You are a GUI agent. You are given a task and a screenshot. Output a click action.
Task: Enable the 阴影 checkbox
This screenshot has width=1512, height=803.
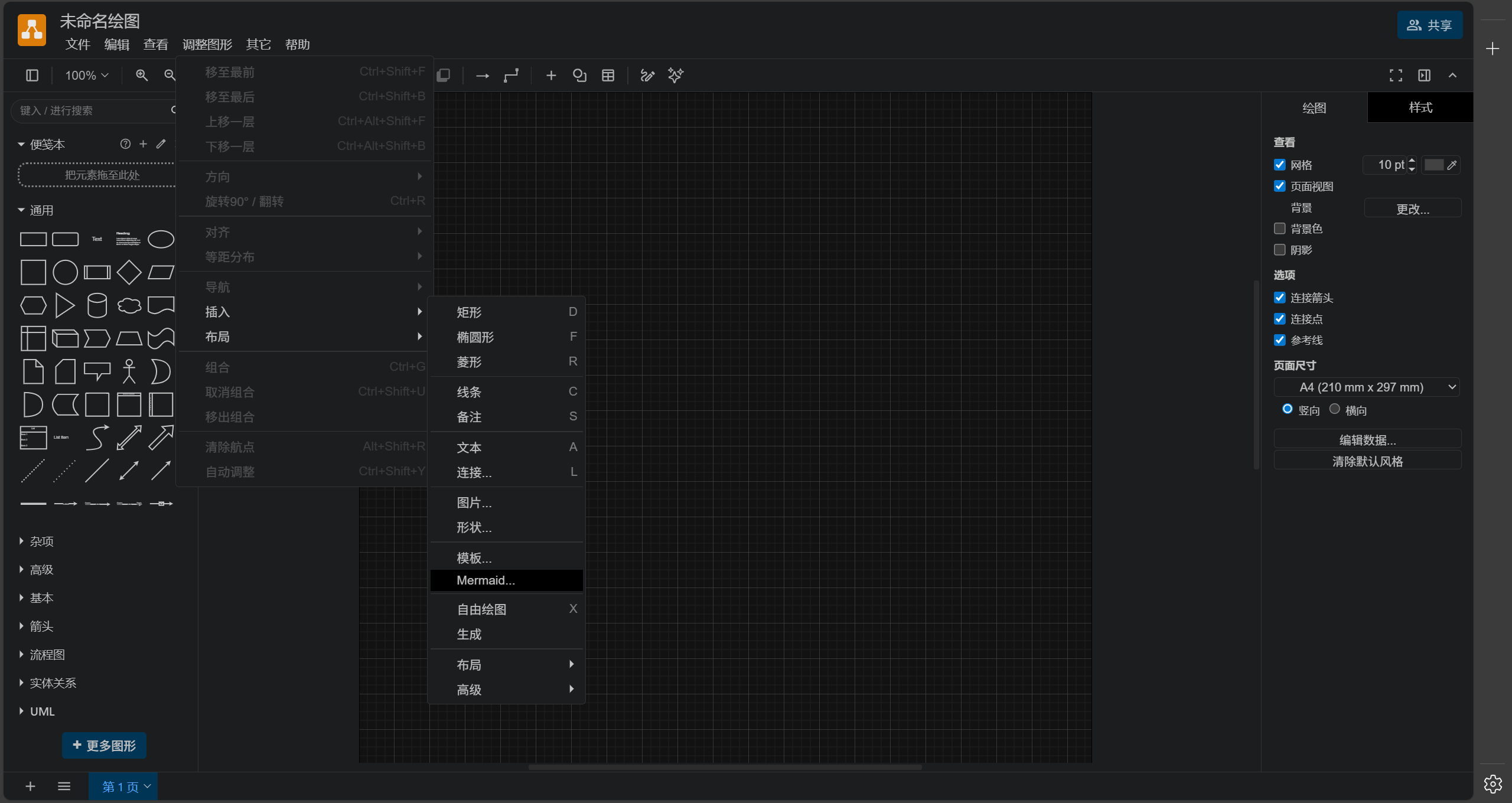tap(1280, 250)
